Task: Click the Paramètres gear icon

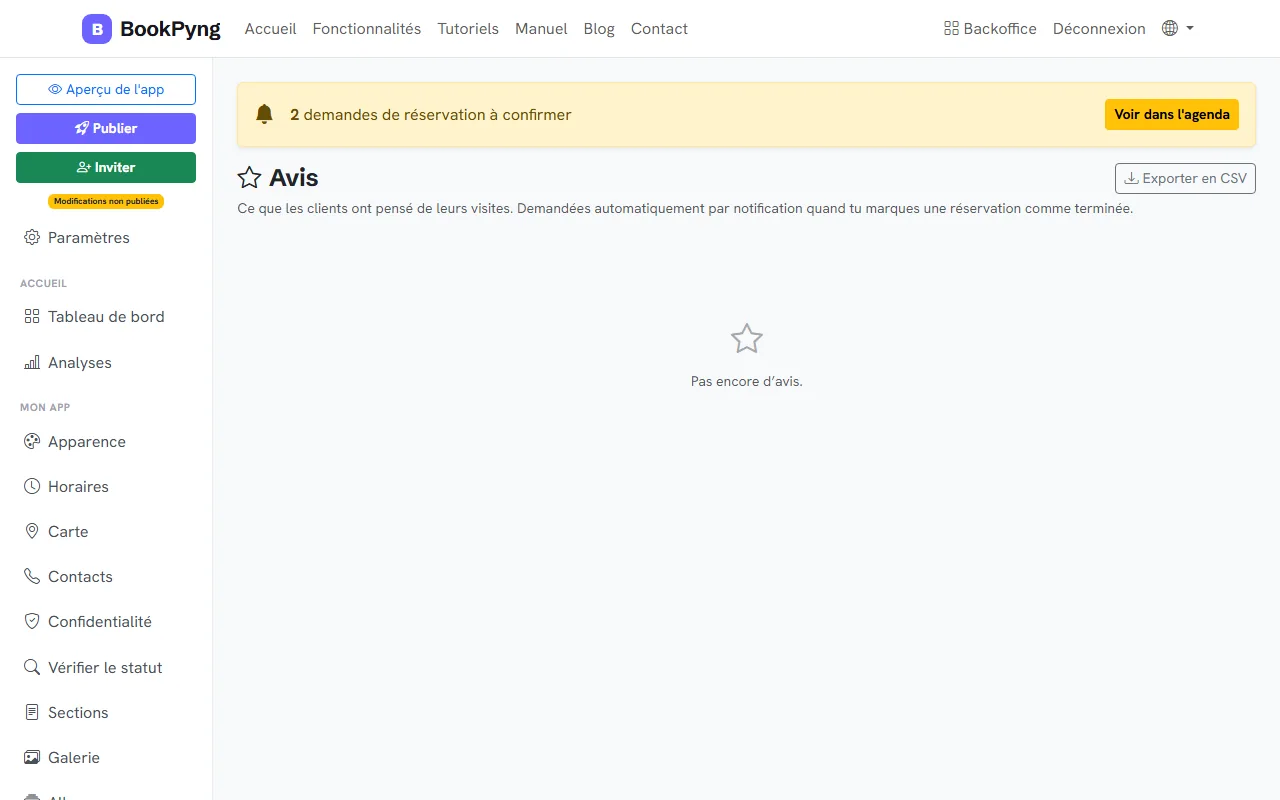Action: tap(32, 238)
